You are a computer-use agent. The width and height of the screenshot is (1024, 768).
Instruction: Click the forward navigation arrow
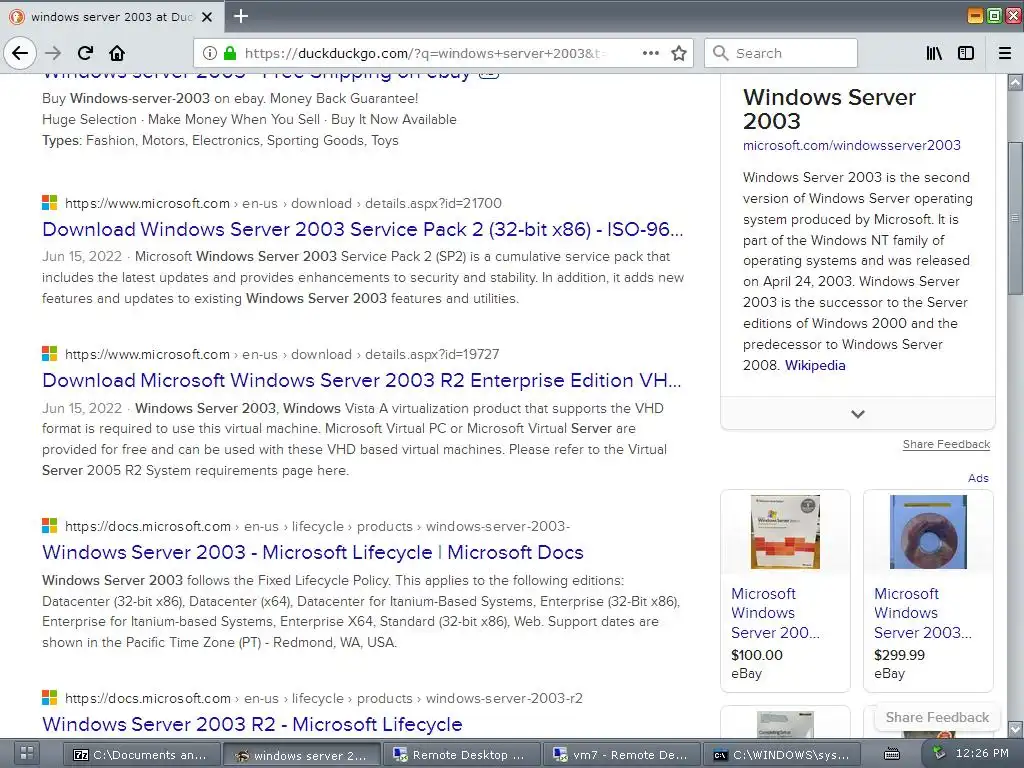pyautogui.click(x=54, y=53)
